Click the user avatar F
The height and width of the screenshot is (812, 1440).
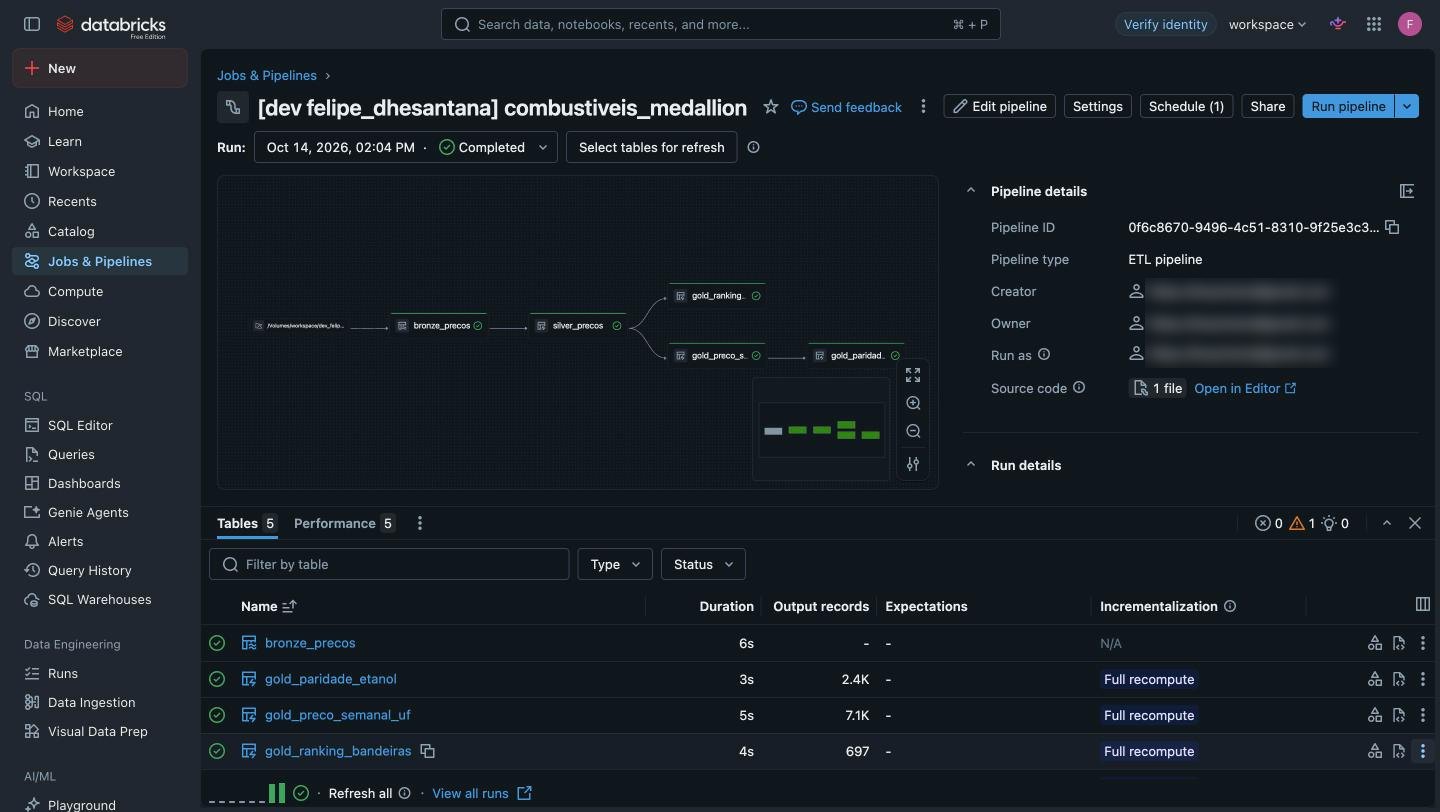coord(1410,24)
